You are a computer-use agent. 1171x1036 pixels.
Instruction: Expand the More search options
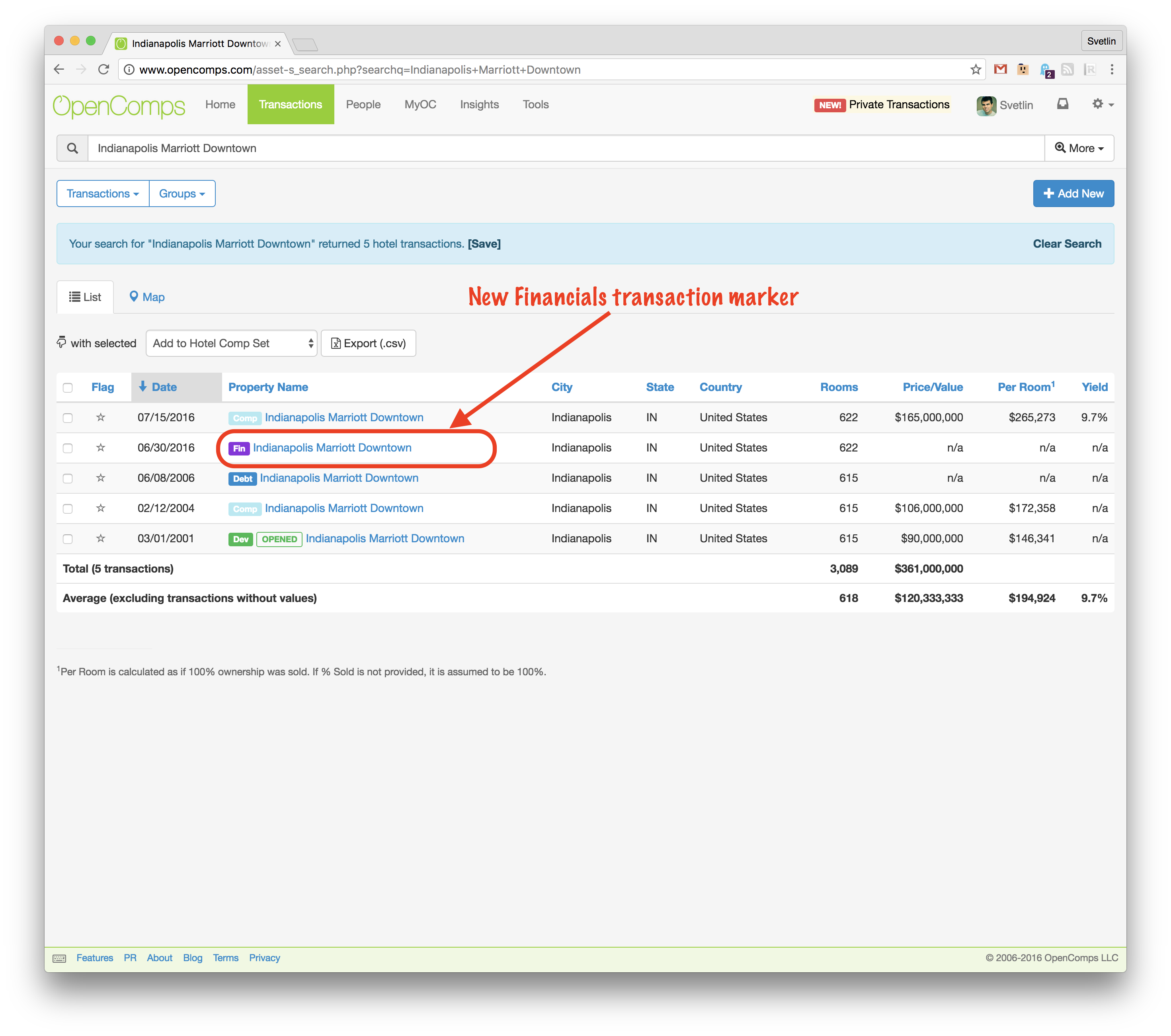[x=1079, y=149]
